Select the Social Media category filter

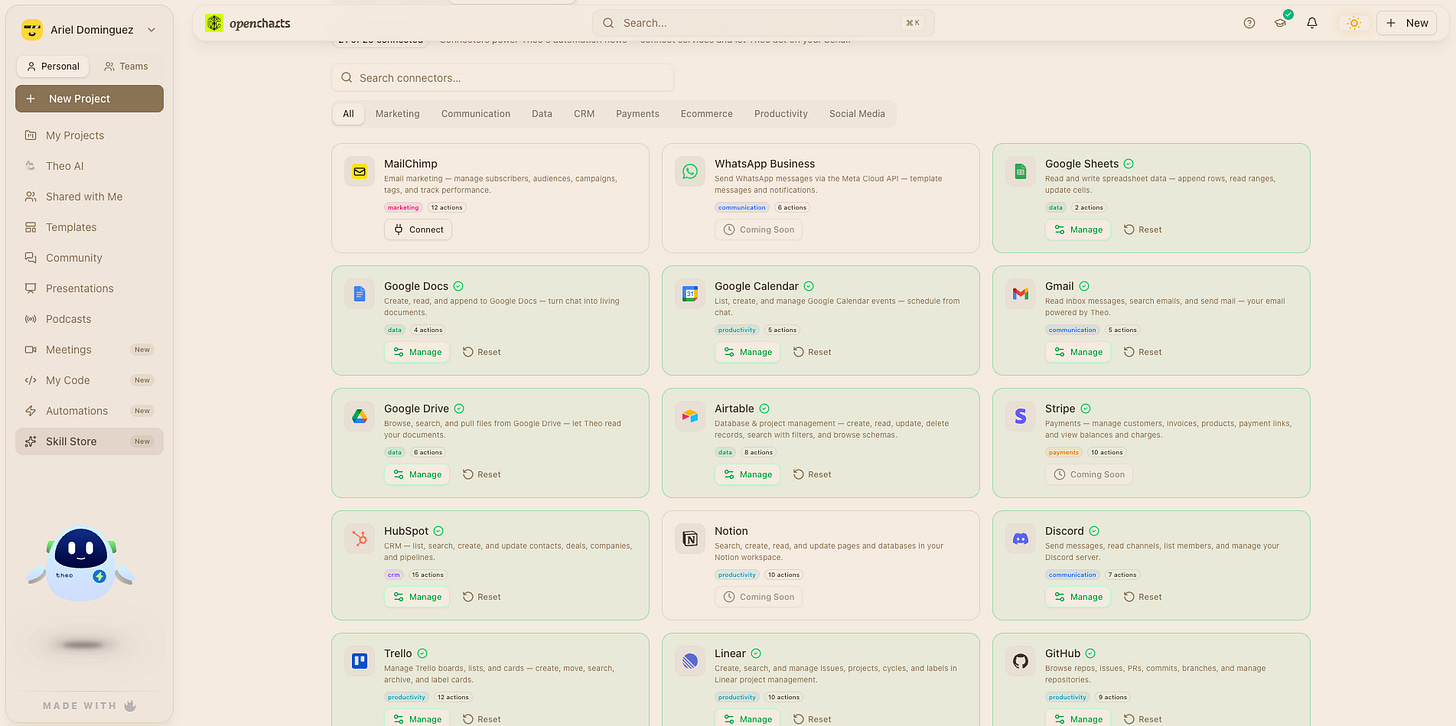(857, 114)
